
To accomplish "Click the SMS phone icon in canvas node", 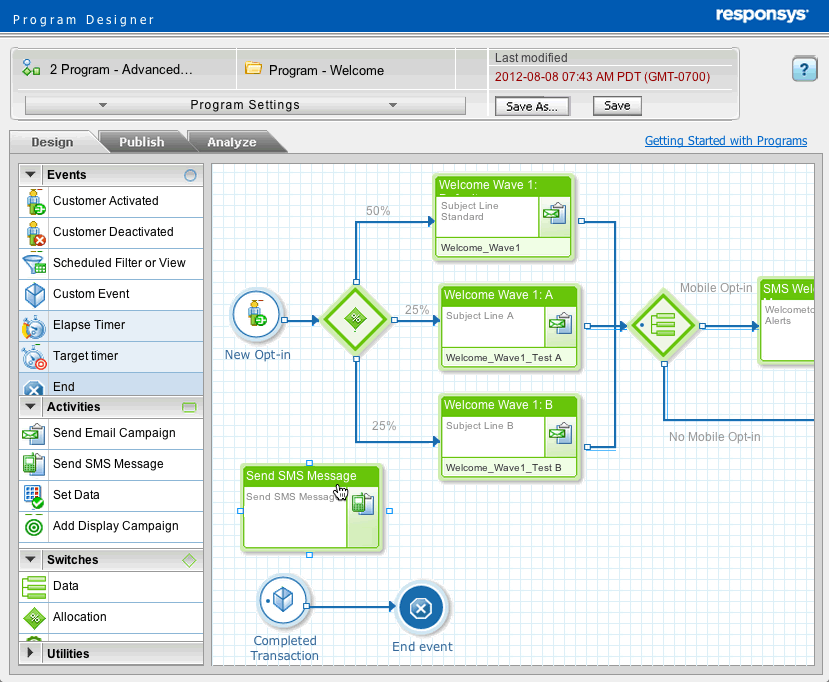I will 363,504.
